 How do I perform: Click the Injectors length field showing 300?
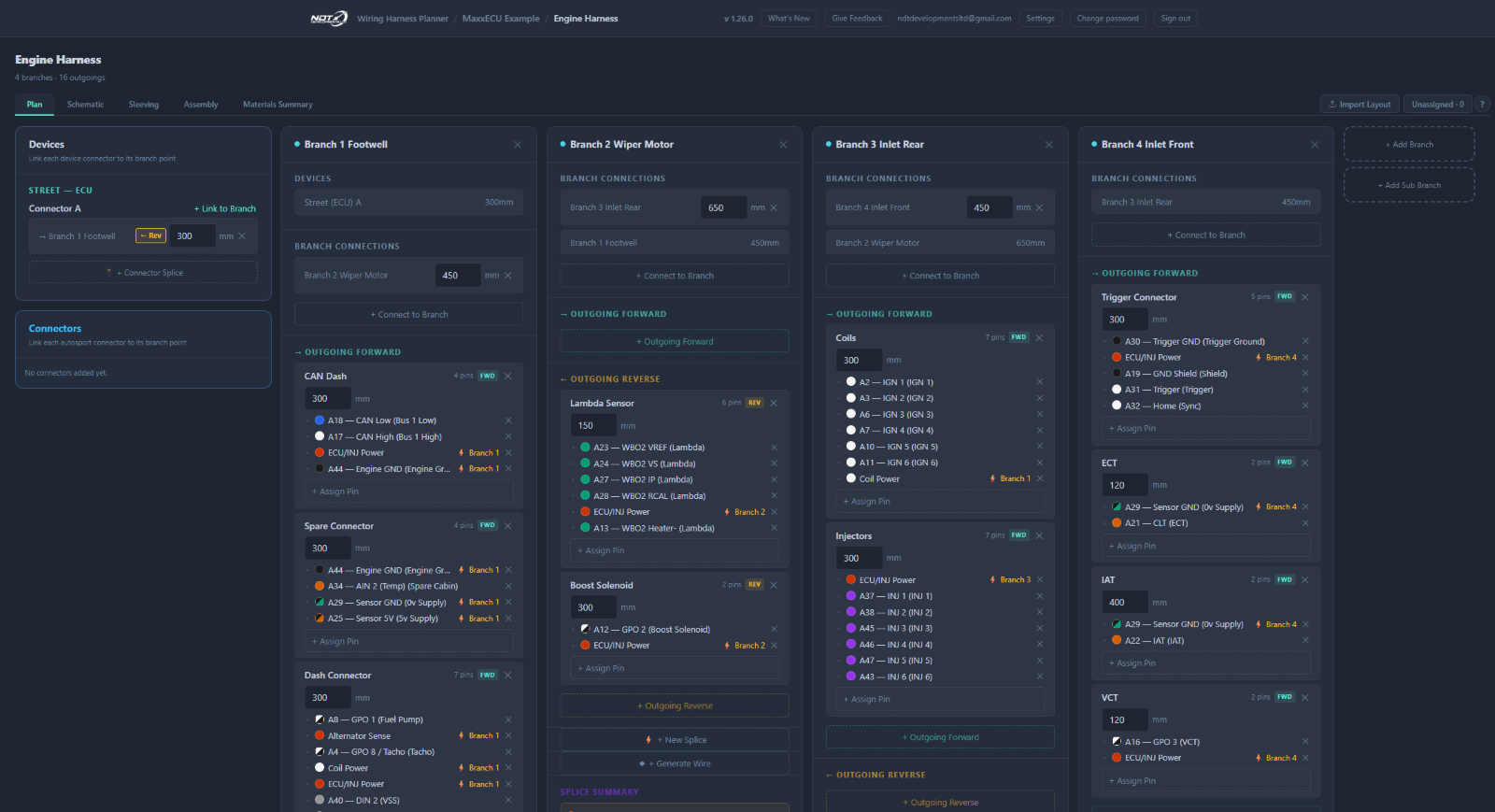point(858,558)
